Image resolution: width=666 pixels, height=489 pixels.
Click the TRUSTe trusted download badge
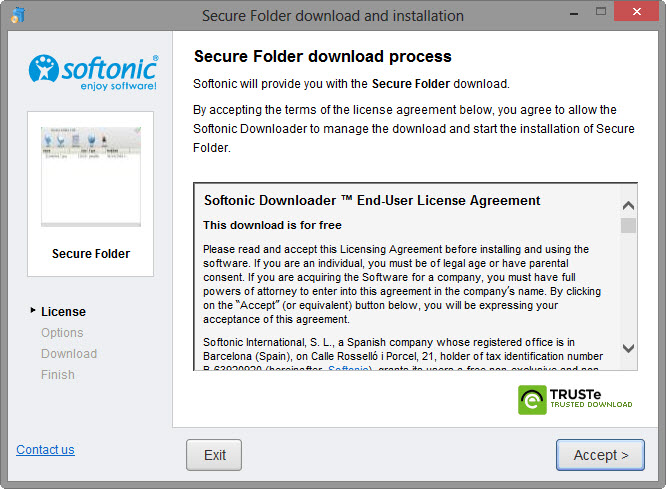[575, 399]
